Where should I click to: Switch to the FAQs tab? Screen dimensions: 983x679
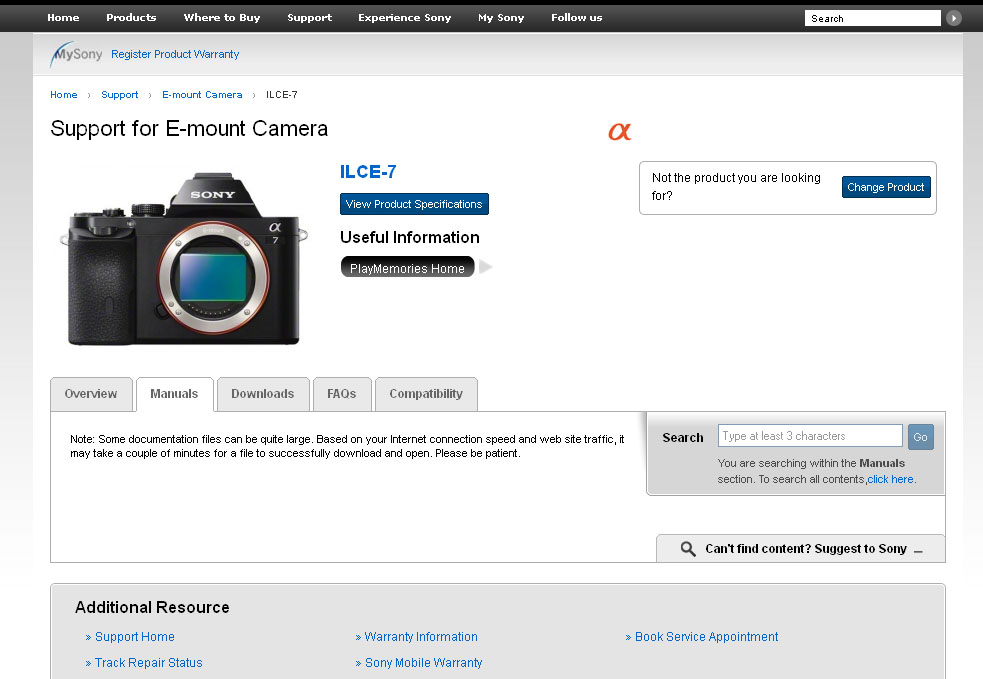tap(341, 394)
